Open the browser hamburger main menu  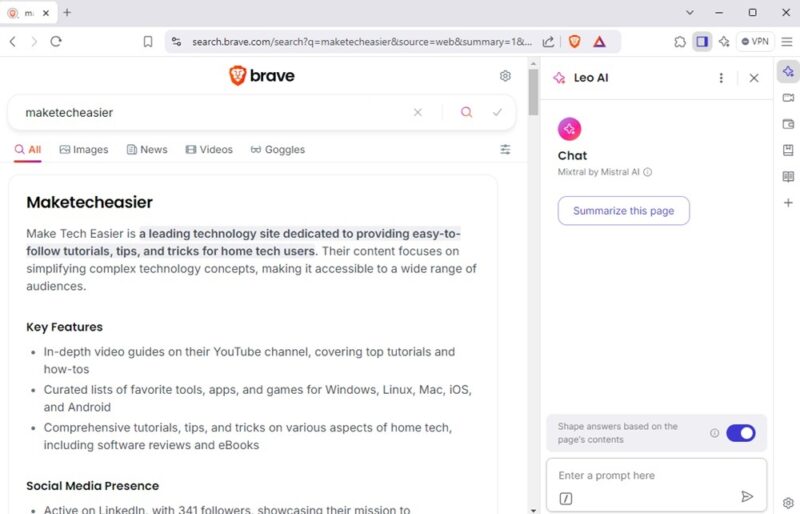[x=786, y=41]
